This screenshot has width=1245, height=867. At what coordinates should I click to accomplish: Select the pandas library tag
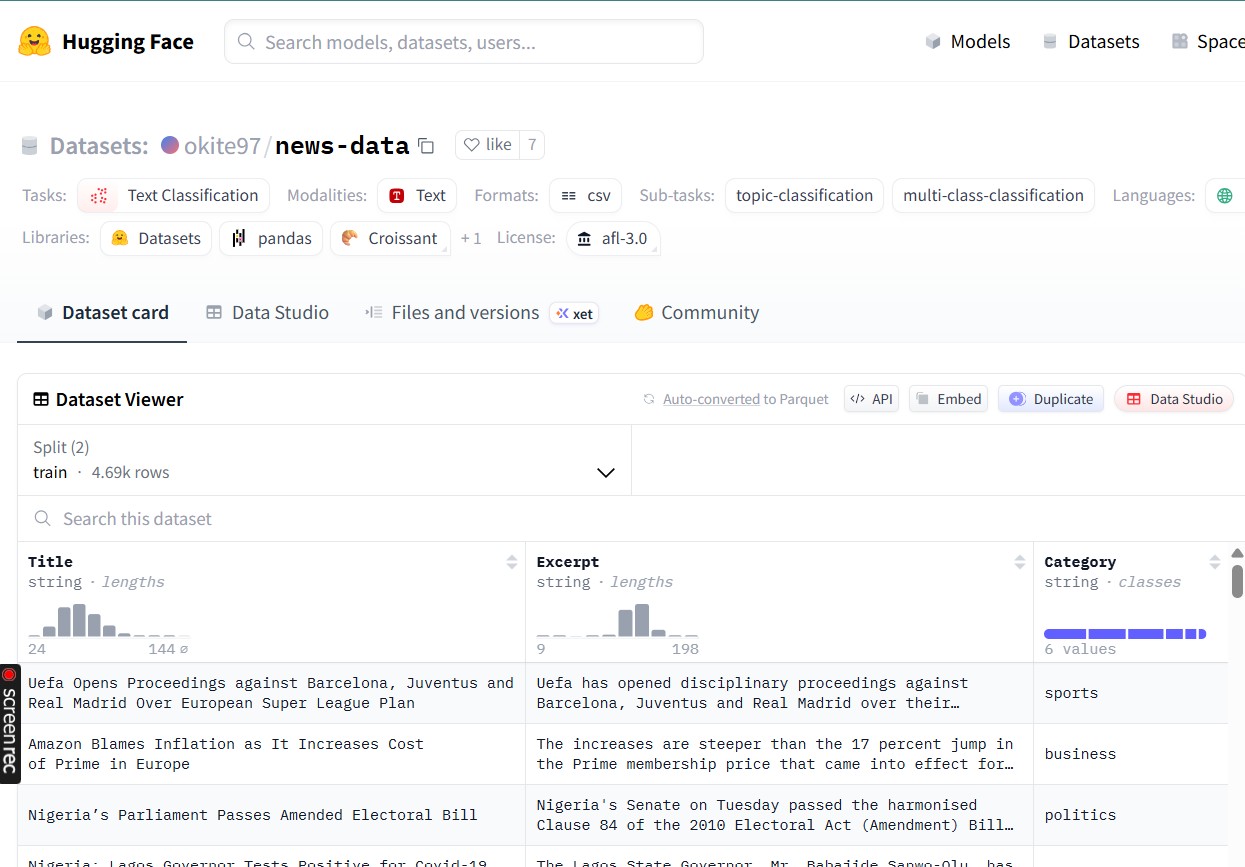[x=271, y=239]
